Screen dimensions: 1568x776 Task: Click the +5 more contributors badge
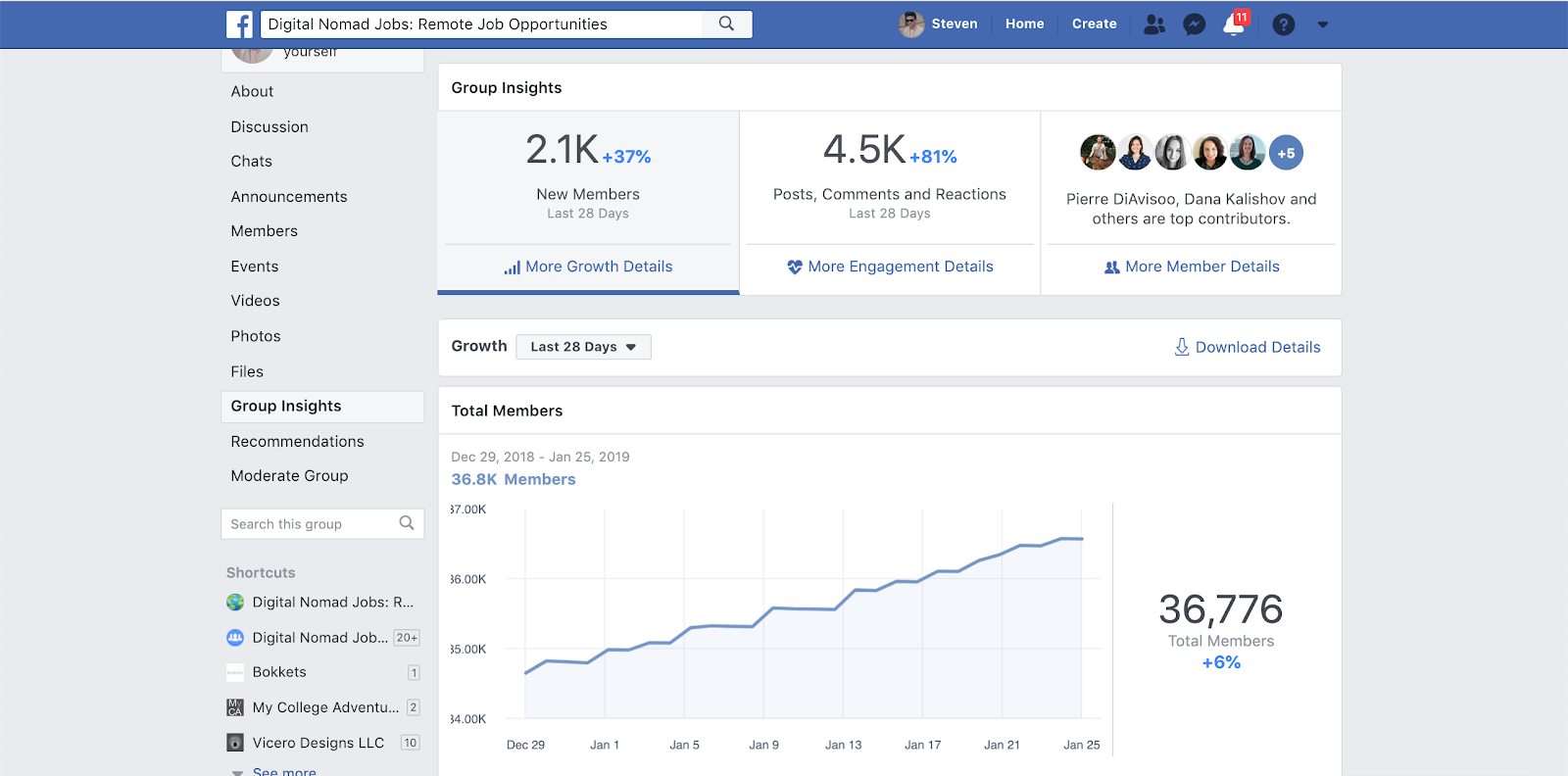coord(1286,153)
